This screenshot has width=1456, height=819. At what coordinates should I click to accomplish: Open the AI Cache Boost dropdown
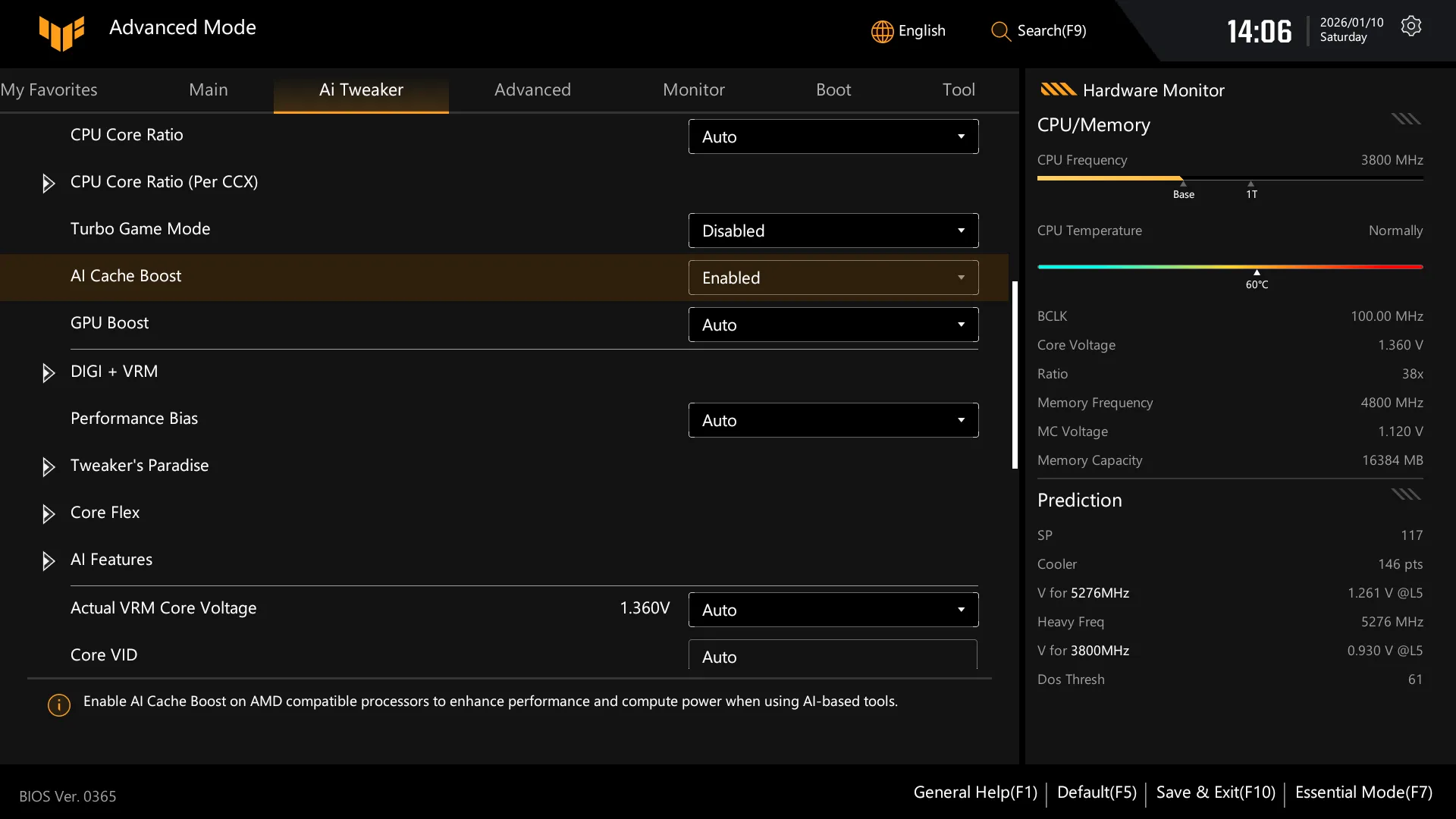click(x=833, y=278)
